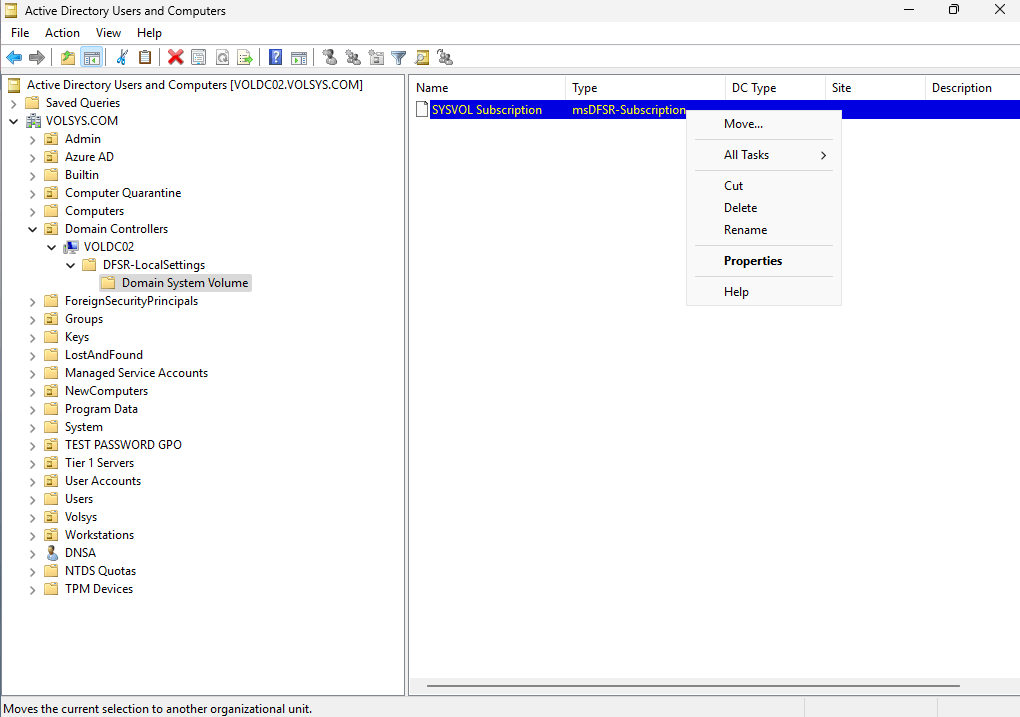Click the blue Help question mark icon

275,58
